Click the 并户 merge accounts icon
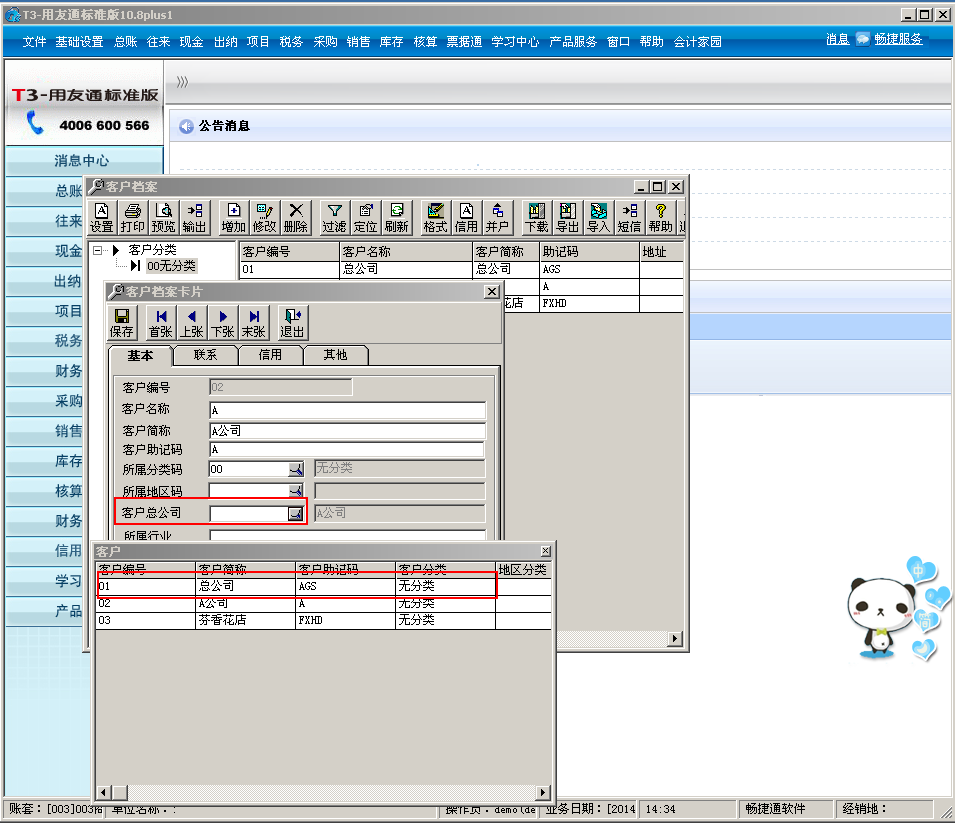This screenshot has width=955, height=823. click(497, 217)
